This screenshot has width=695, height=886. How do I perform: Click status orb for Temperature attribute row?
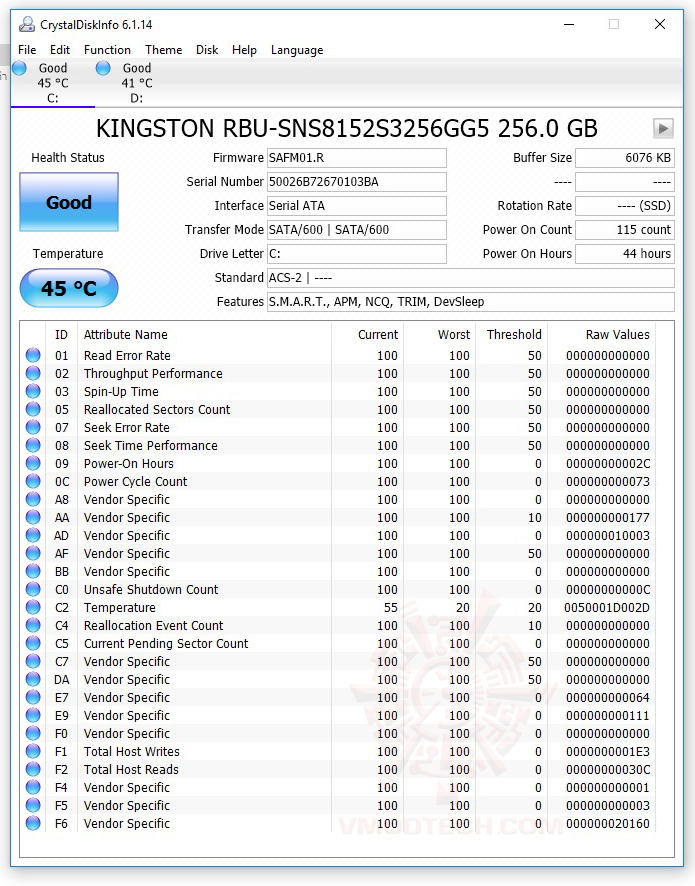pos(33,607)
